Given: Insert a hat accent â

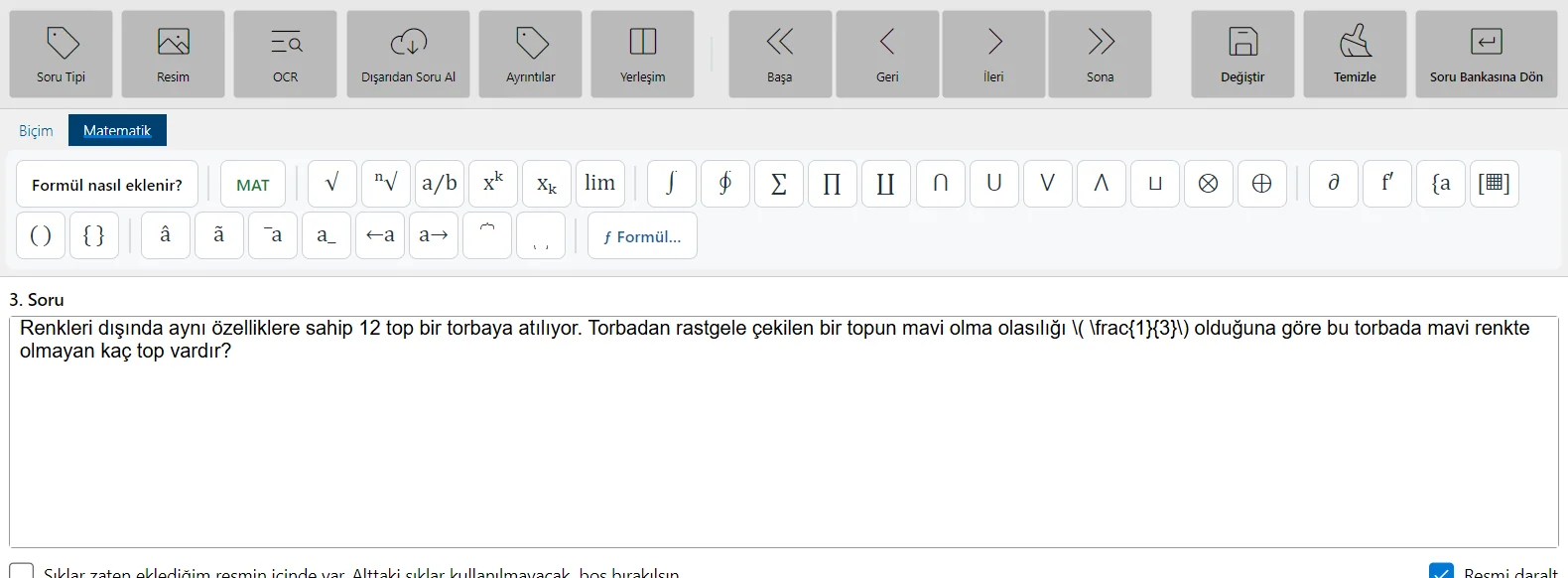Looking at the screenshot, I should click(166, 235).
